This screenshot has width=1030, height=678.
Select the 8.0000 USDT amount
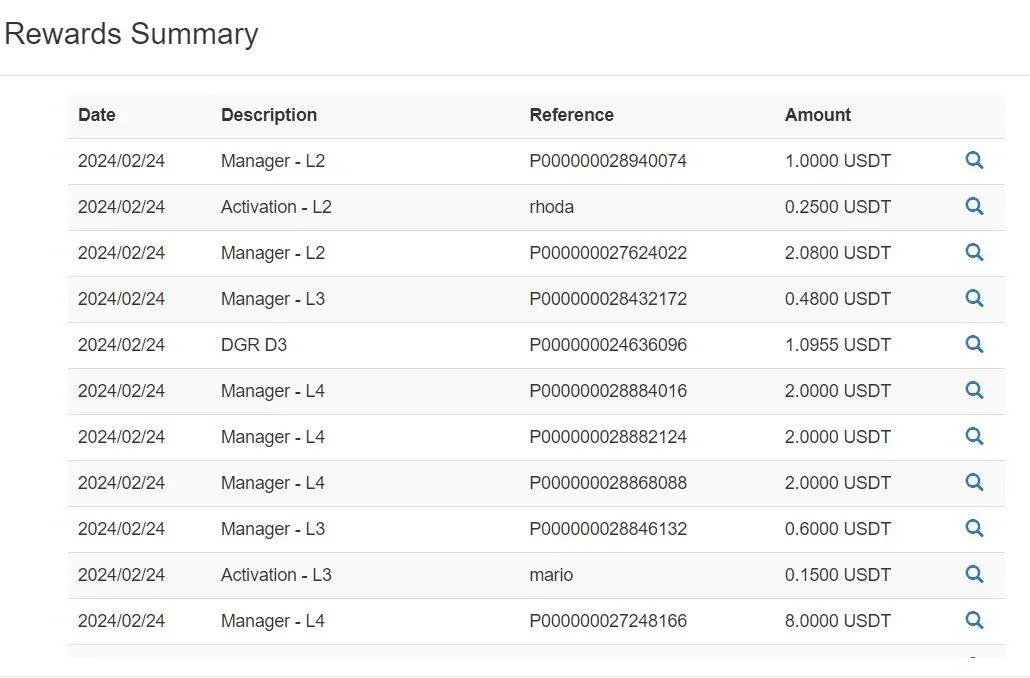[x=838, y=621]
